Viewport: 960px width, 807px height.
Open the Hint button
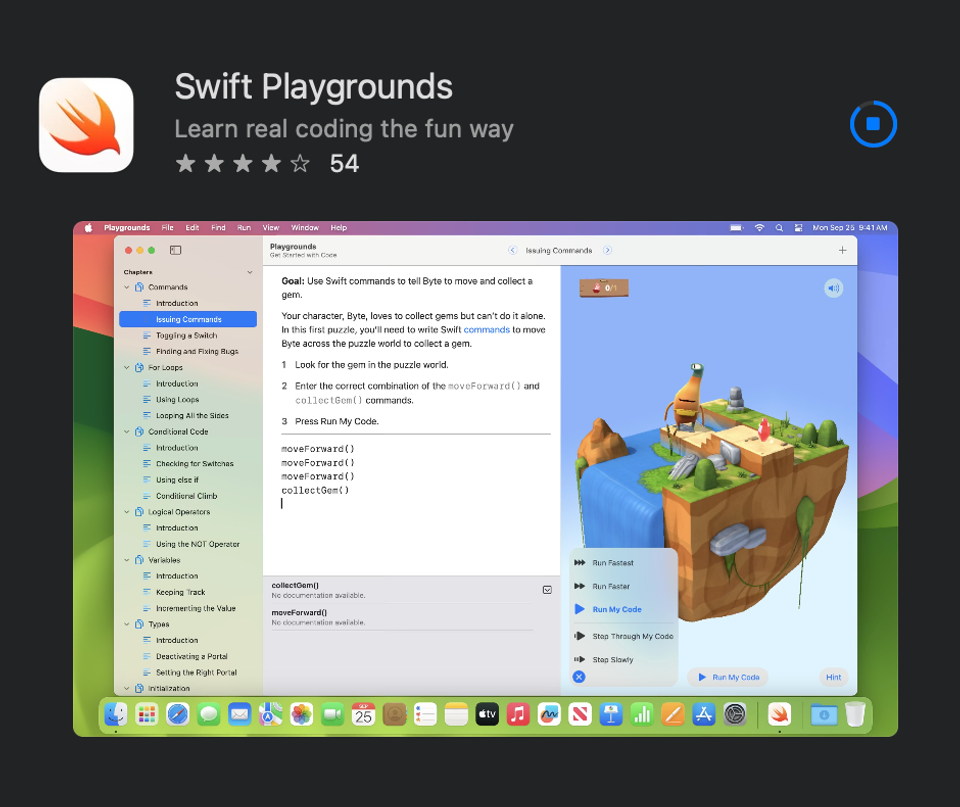tap(833, 677)
